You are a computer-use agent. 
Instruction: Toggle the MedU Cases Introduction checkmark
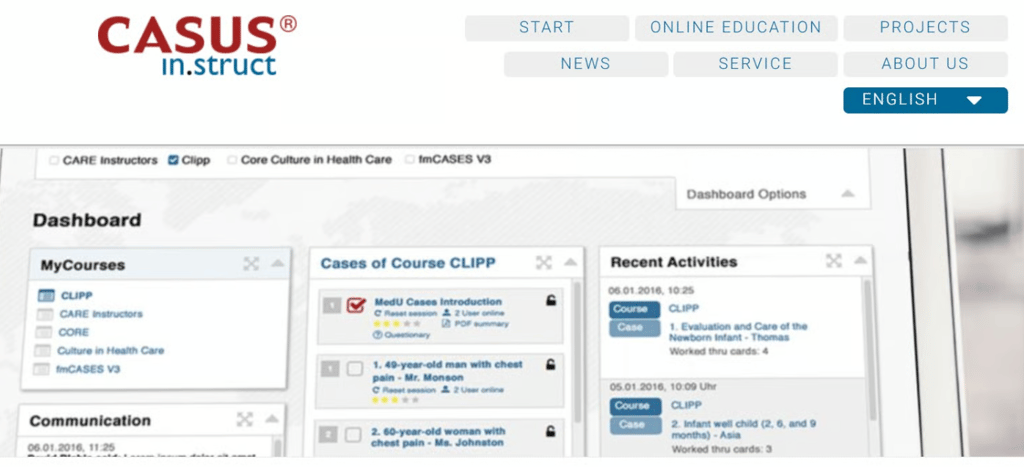click(356, 304)
